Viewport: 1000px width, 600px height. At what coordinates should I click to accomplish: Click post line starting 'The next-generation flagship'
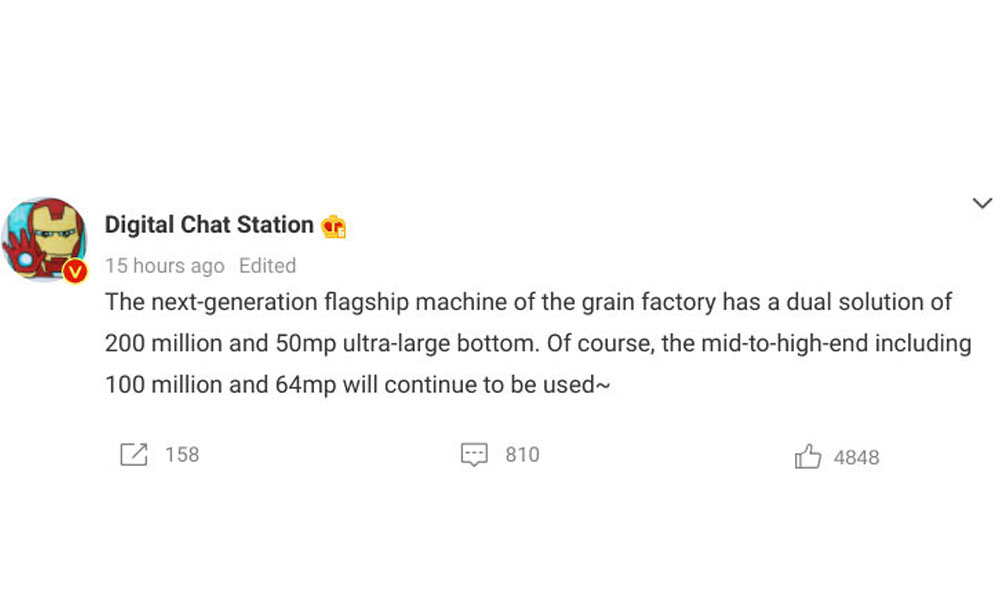(528, 302)
